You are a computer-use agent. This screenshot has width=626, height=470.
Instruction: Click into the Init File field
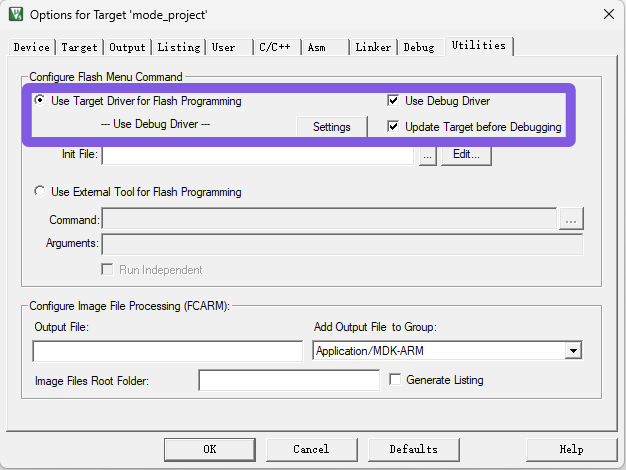point(258,155)
